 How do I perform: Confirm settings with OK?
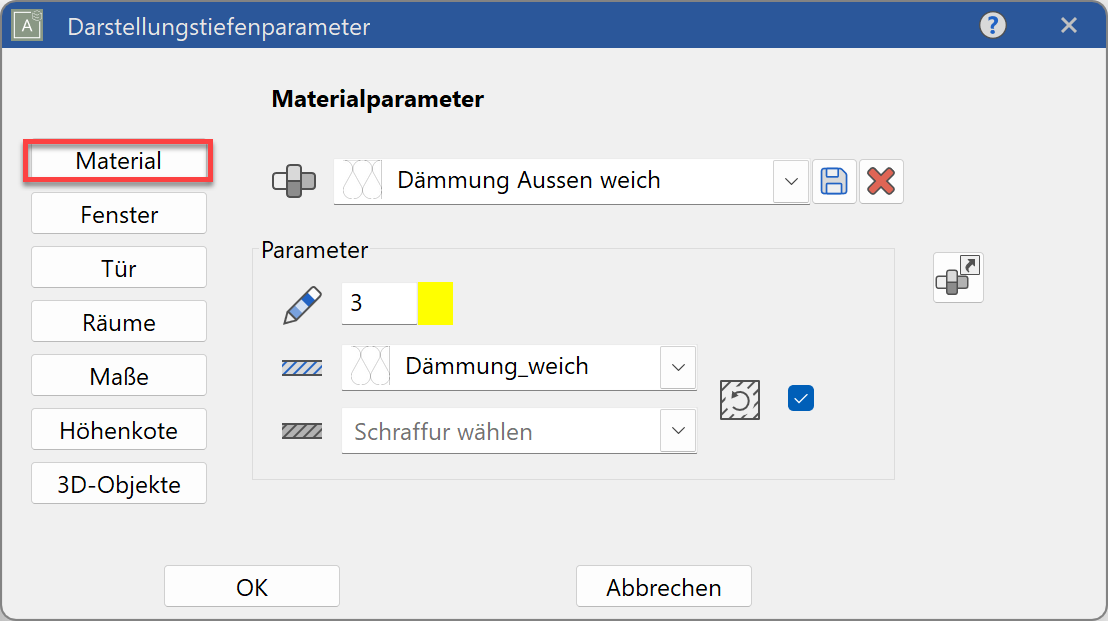tap(251, 586)
